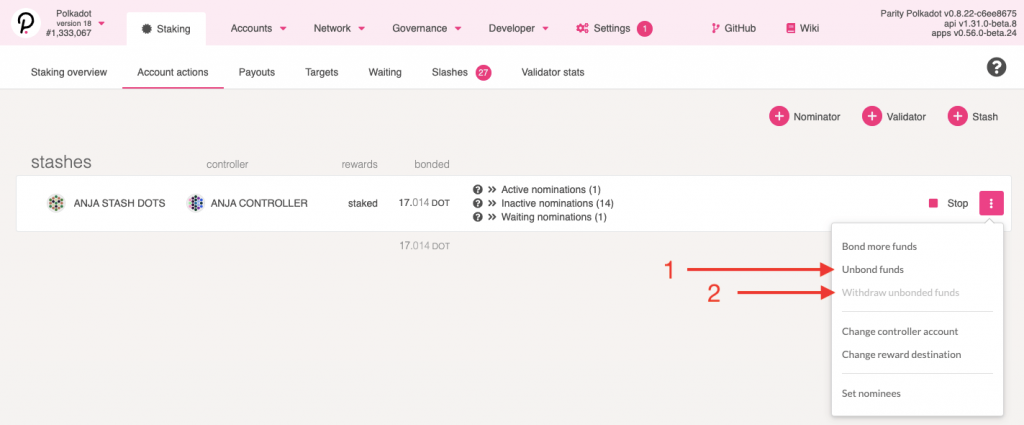
Task: Click the Polkadot logo icon
Action: (25, 24)
